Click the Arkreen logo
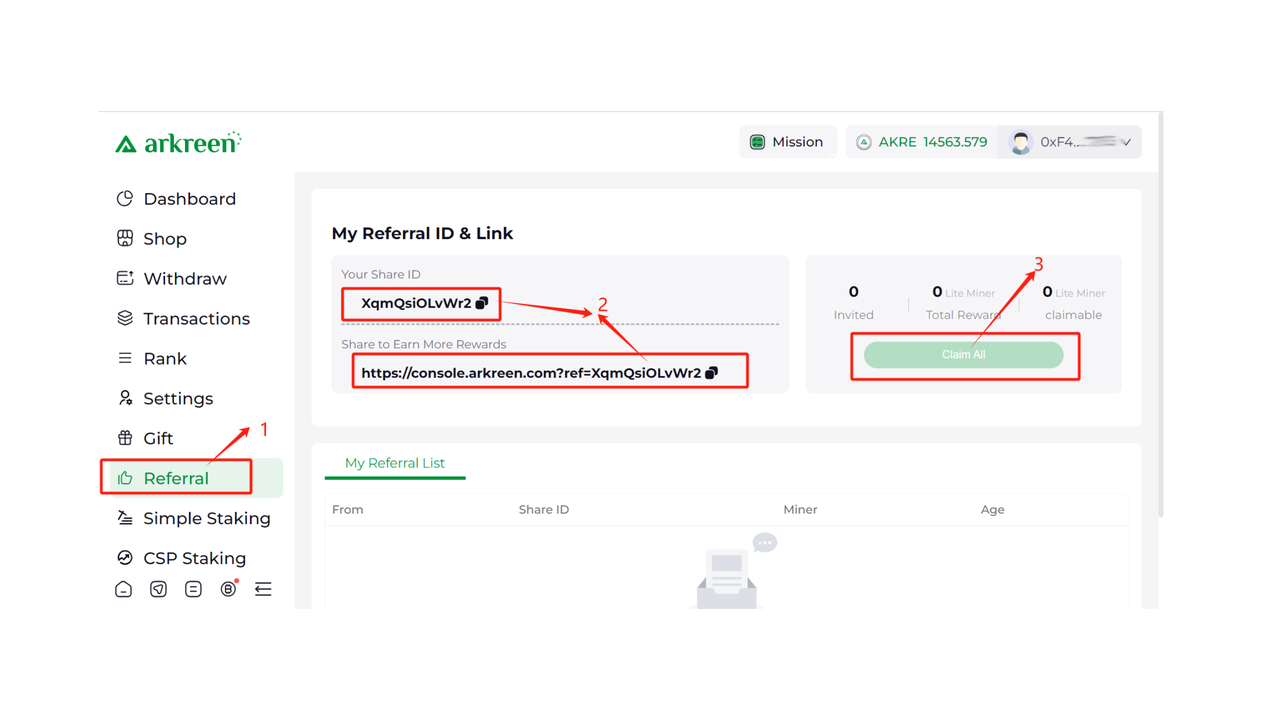Viewport: 1280px width, 720px height. 178,143
